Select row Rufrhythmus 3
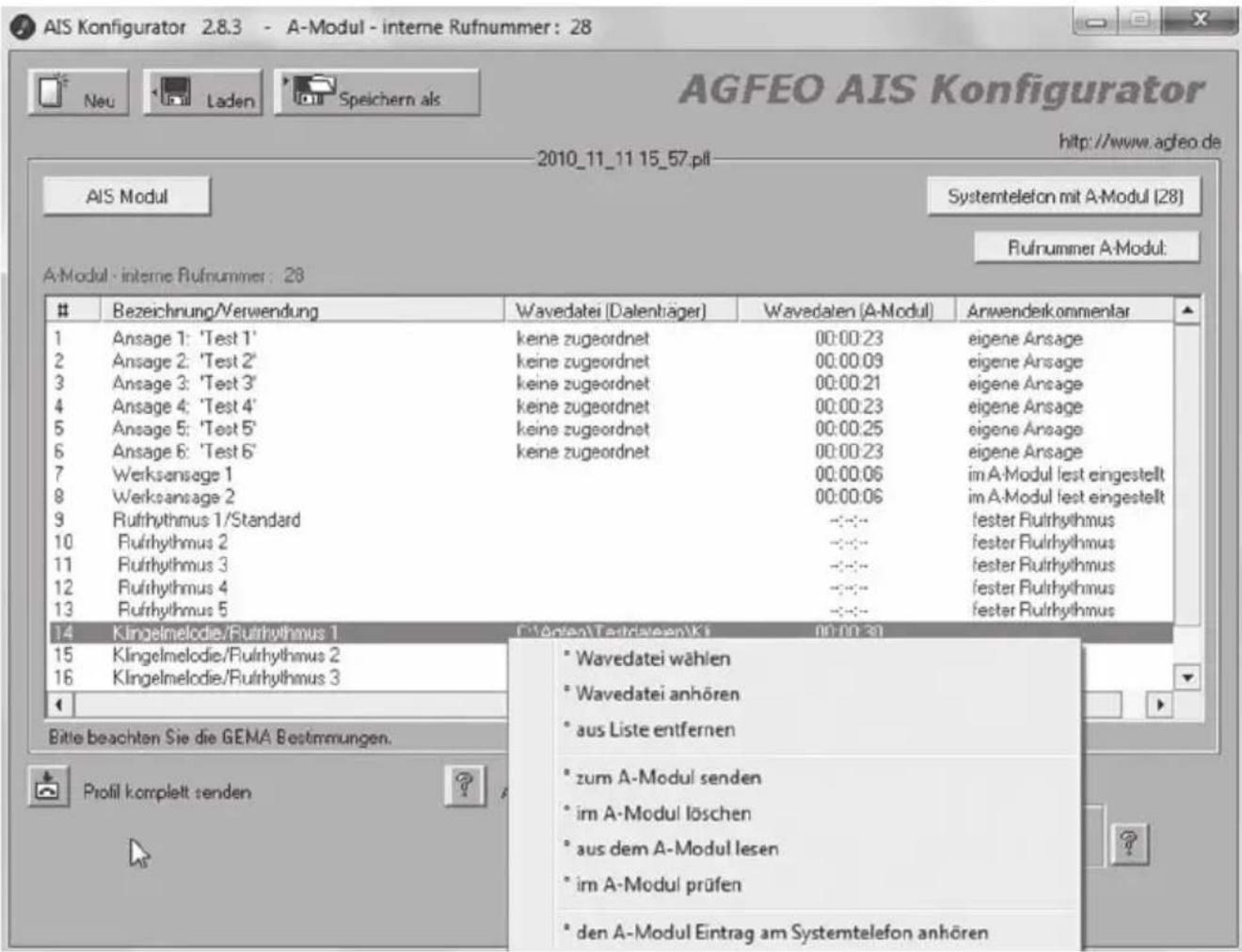This screenshot has width=1242, height=952. [611, 564]
